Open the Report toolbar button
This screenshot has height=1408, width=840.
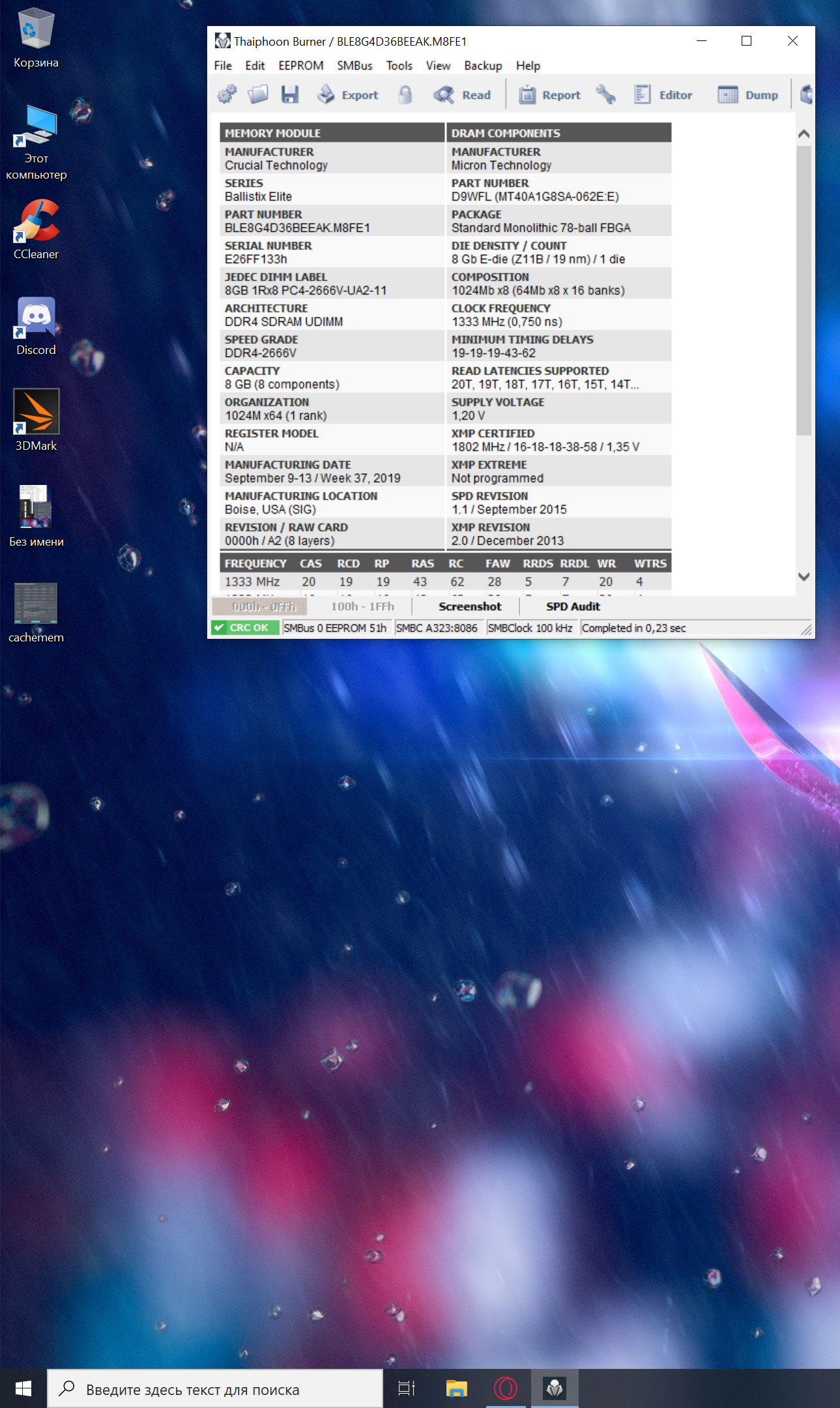coord(549,95)
